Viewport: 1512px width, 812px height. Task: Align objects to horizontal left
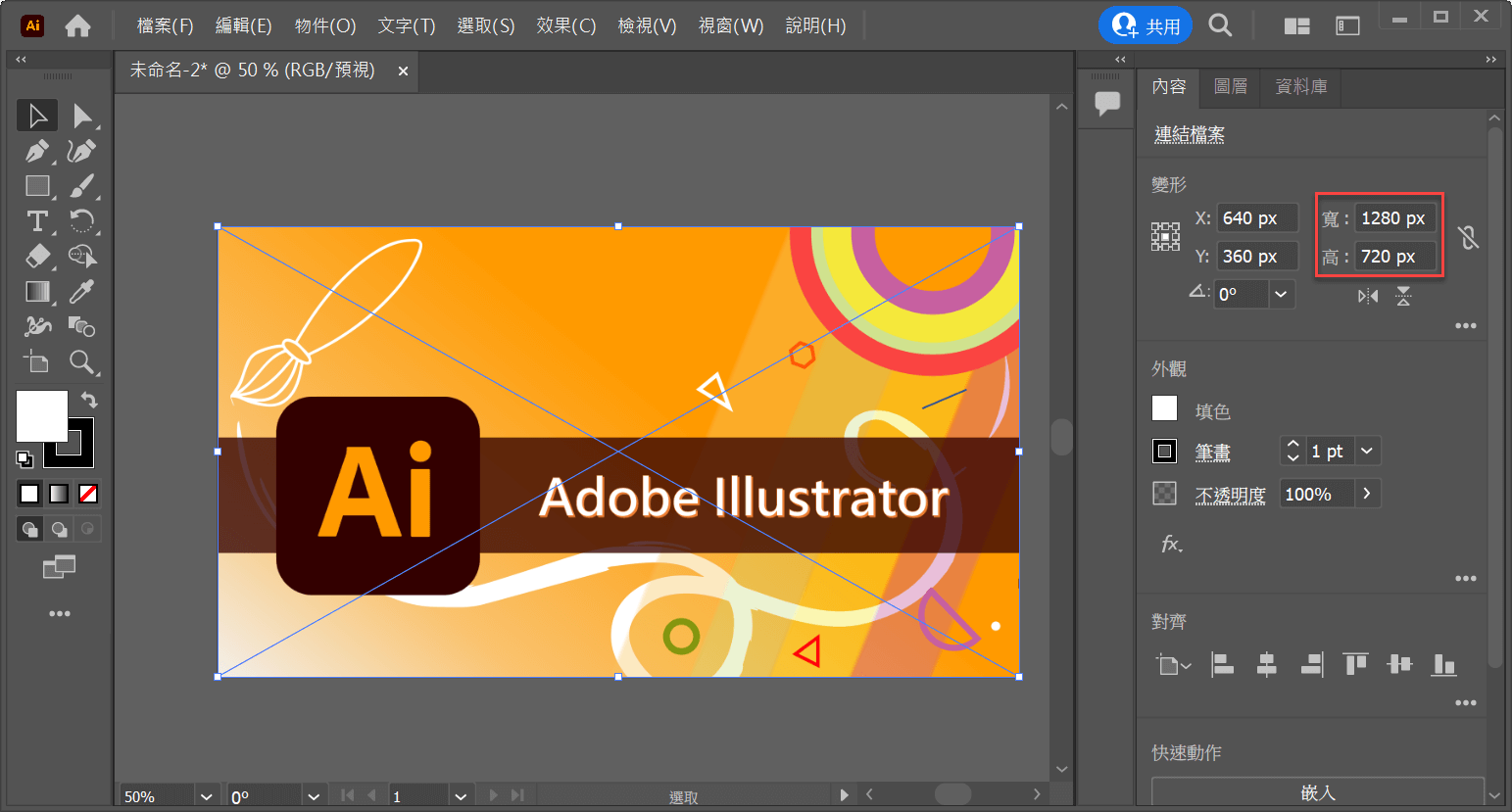[x=1222, y=665]
